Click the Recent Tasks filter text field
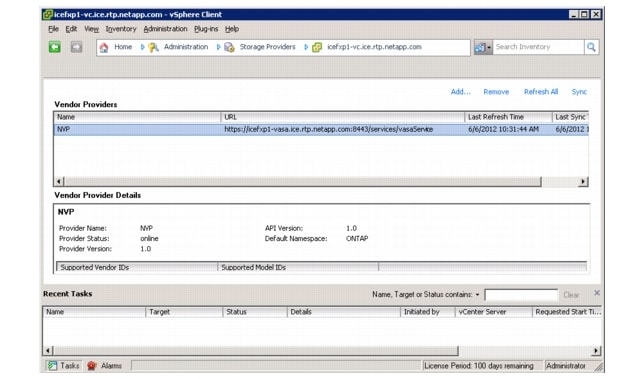The image size is (640, 379). 521,295
